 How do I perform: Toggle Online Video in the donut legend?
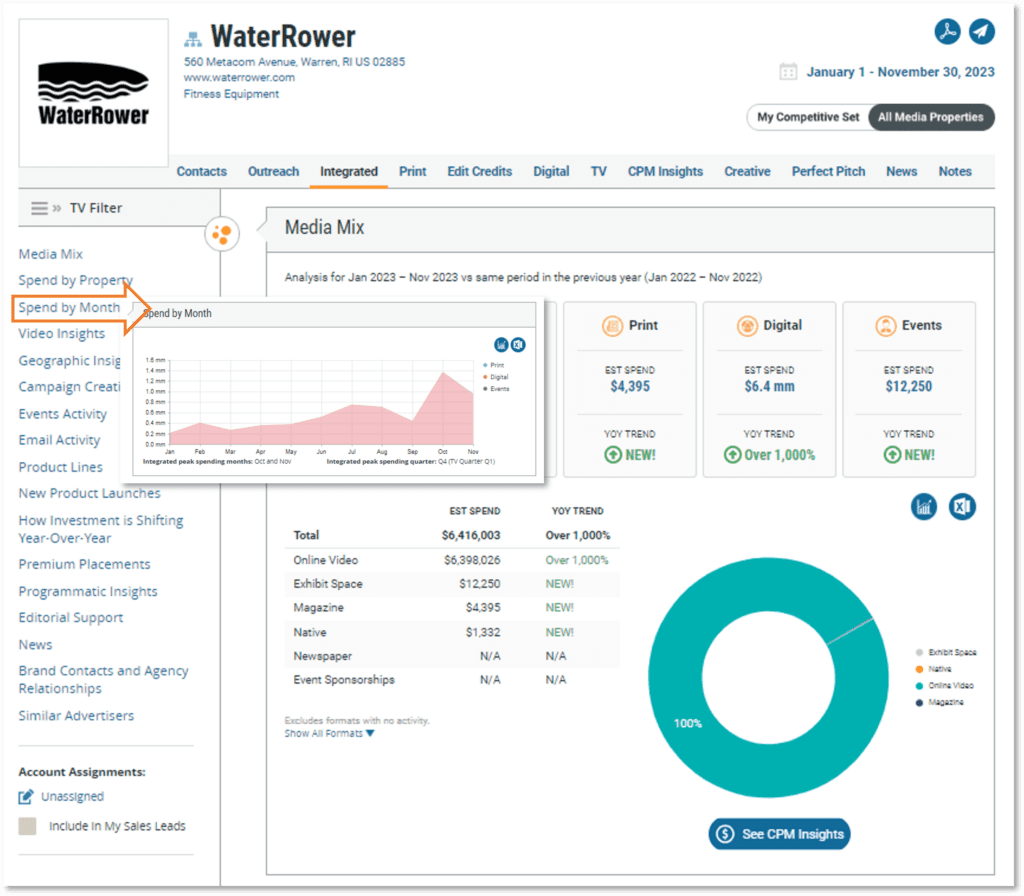tap(945, 686)
